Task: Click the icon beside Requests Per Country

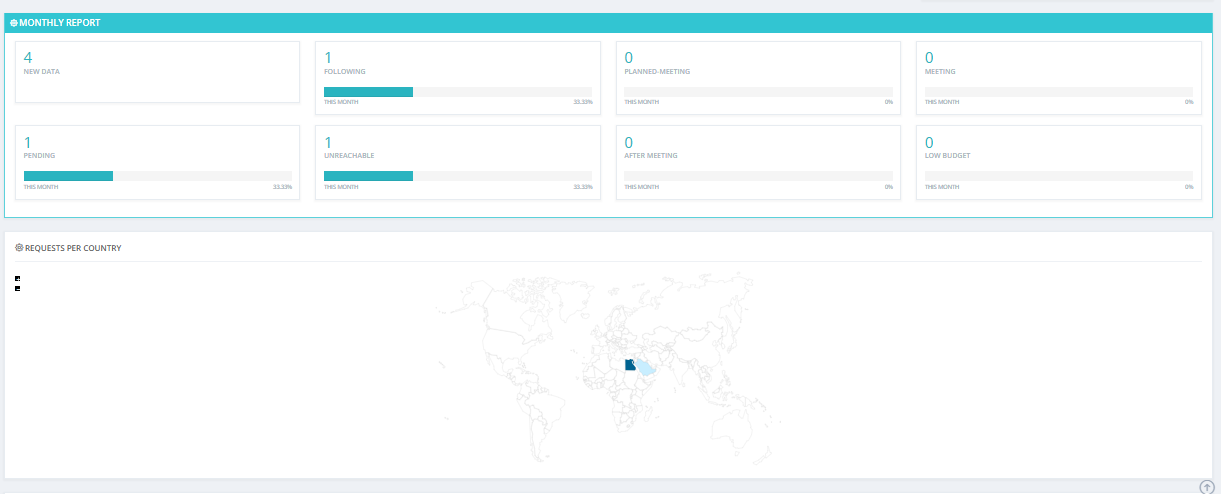Action: click(x=19, y=247)
